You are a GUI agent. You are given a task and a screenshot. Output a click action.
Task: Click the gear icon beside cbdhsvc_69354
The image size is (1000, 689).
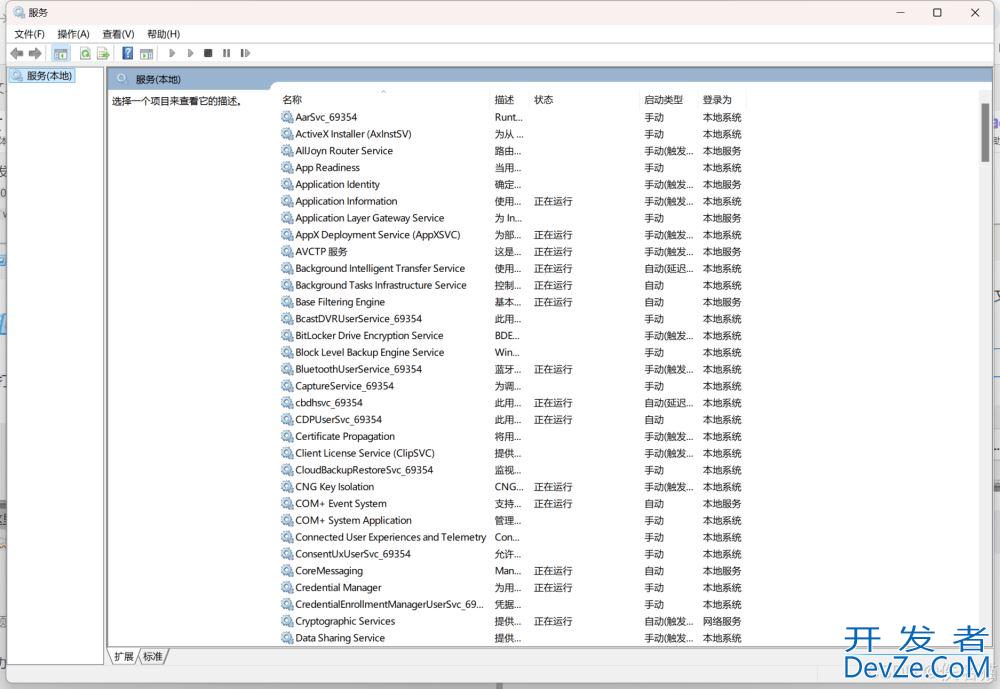point(287,403)
